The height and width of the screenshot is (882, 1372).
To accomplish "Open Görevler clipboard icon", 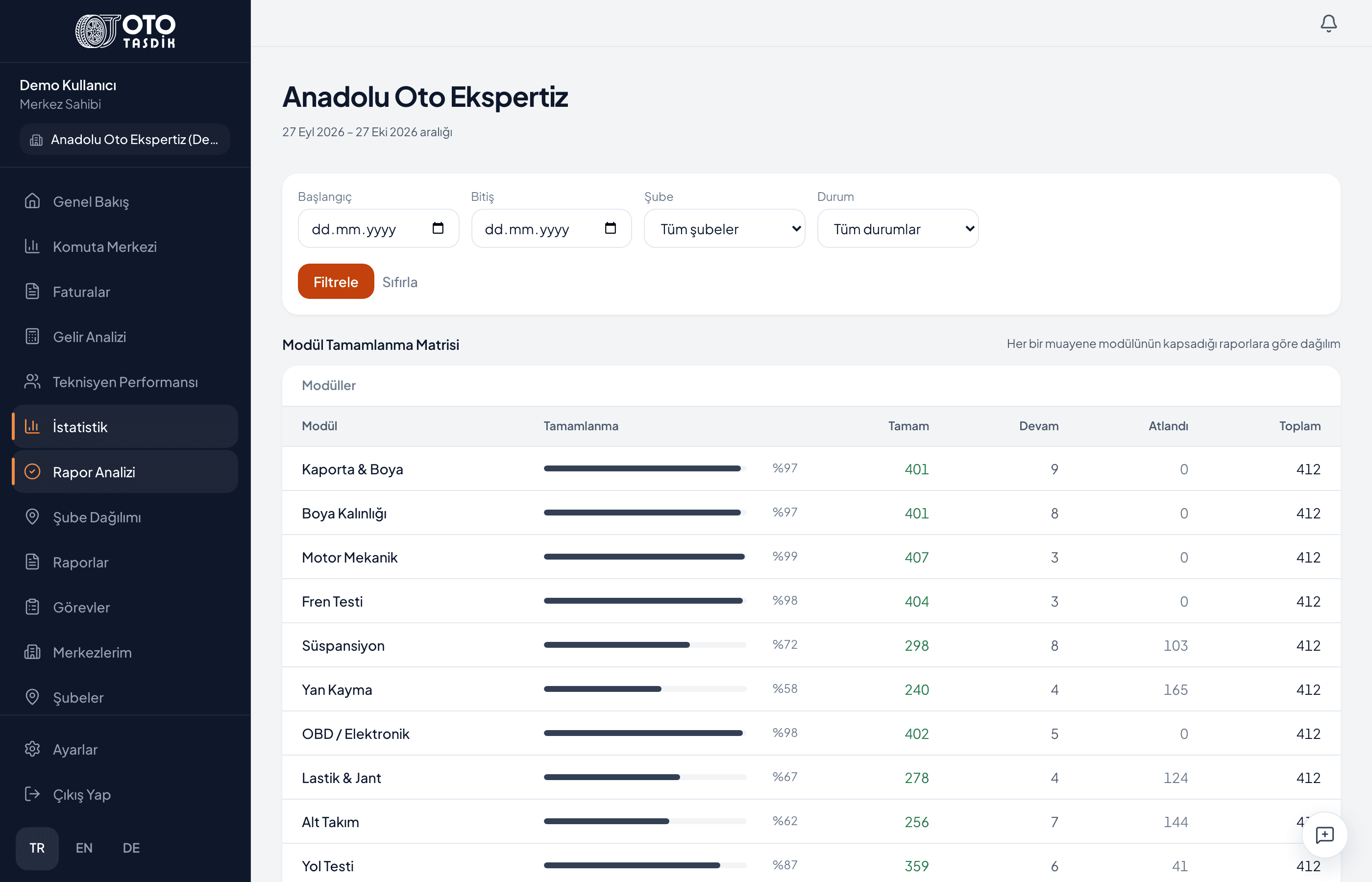I will coord(33,607).
